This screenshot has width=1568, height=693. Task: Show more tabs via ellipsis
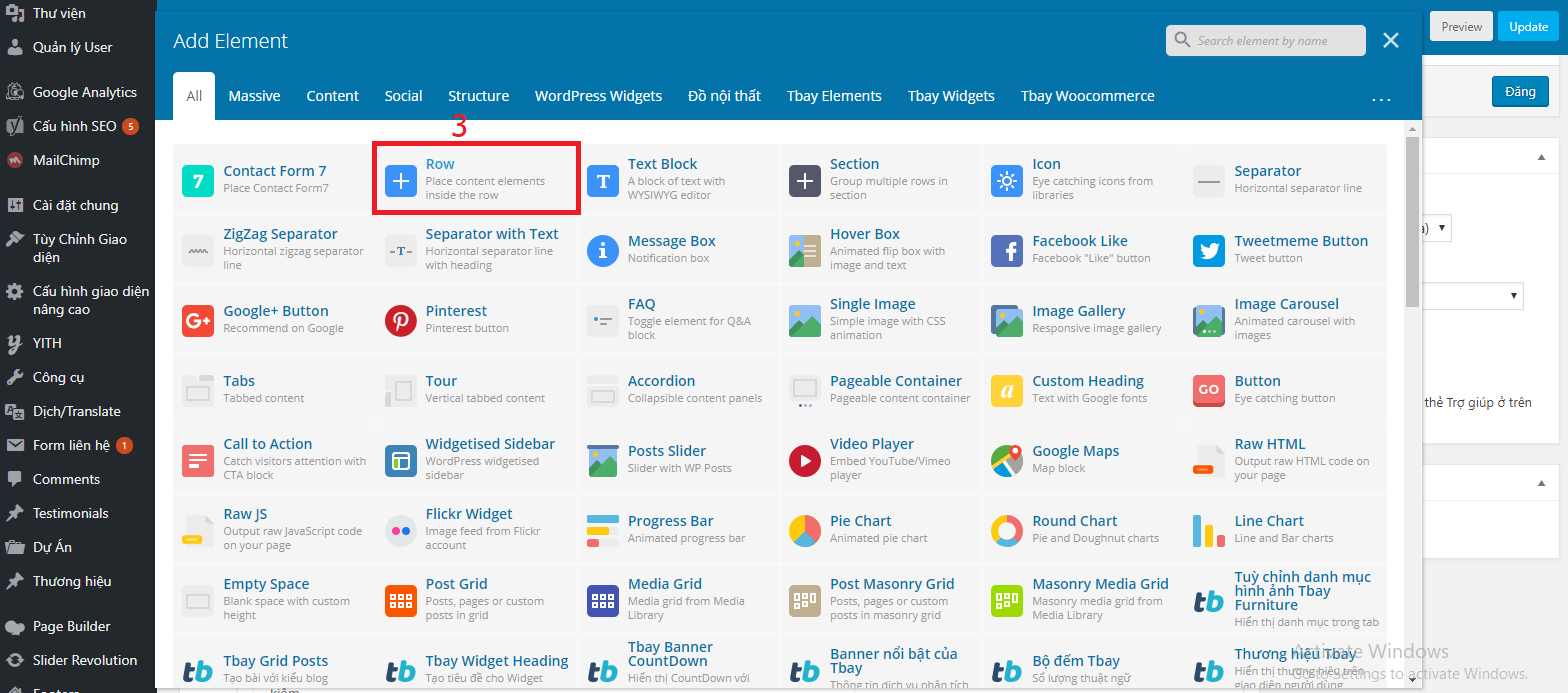[1381, 99]
